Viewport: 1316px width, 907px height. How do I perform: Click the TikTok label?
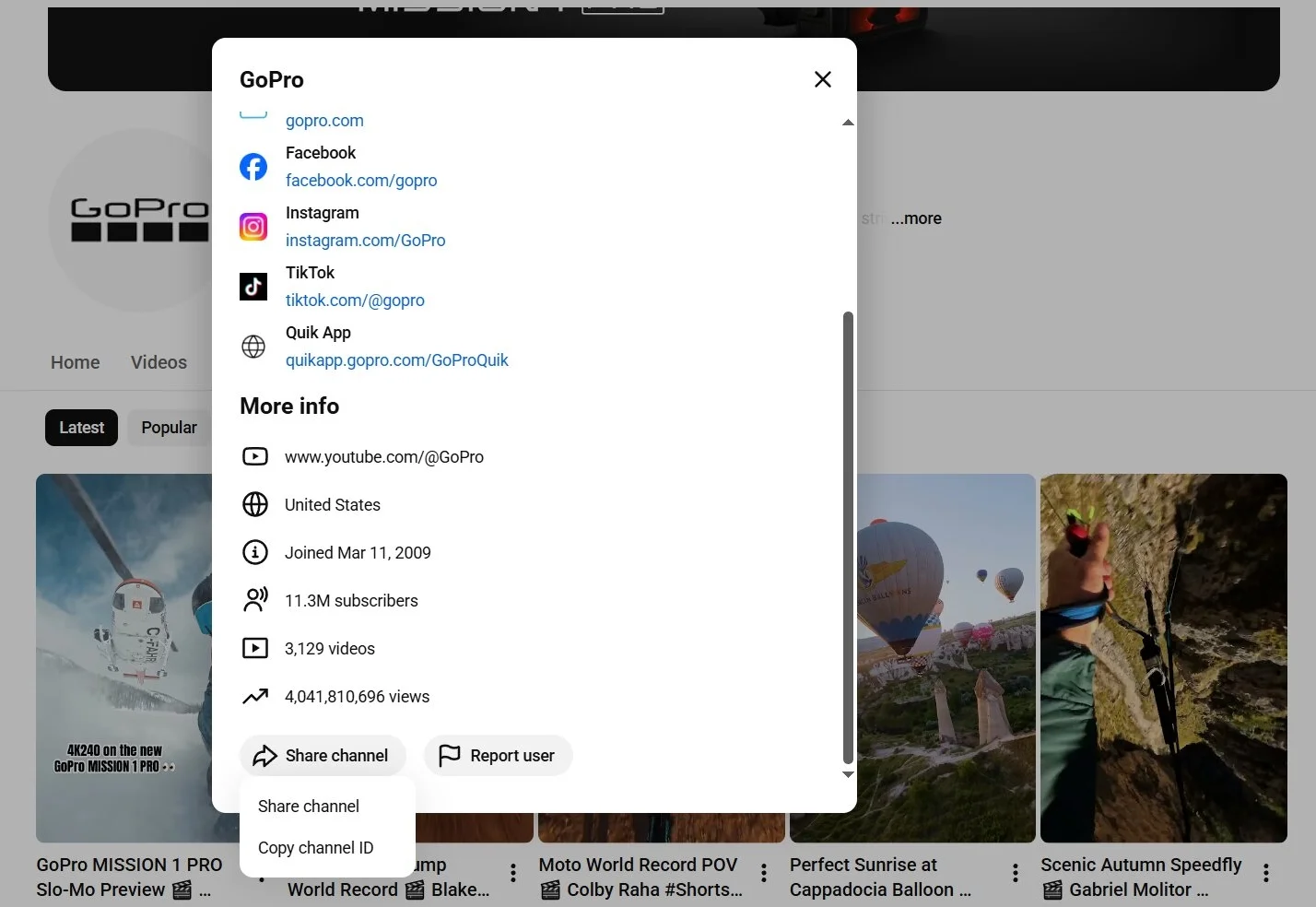click(x=310, y=273)
